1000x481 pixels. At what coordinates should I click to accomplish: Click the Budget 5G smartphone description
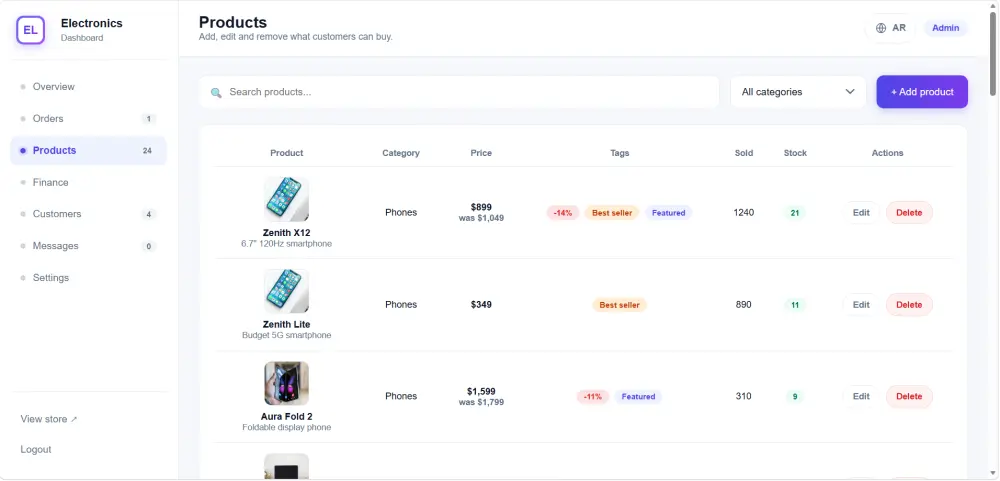(286, 336)
